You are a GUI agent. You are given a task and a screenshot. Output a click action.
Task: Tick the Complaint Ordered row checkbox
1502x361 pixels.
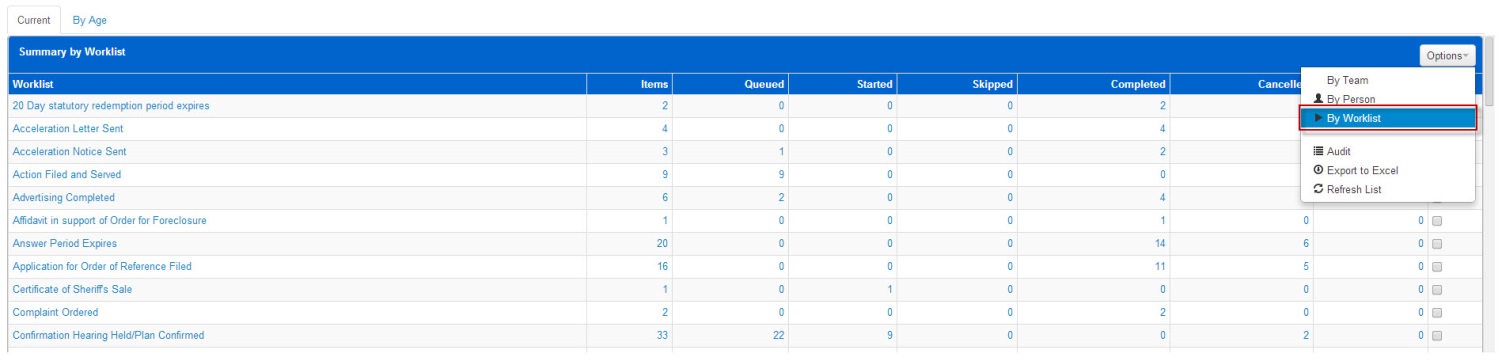(x=1437, y=312)
